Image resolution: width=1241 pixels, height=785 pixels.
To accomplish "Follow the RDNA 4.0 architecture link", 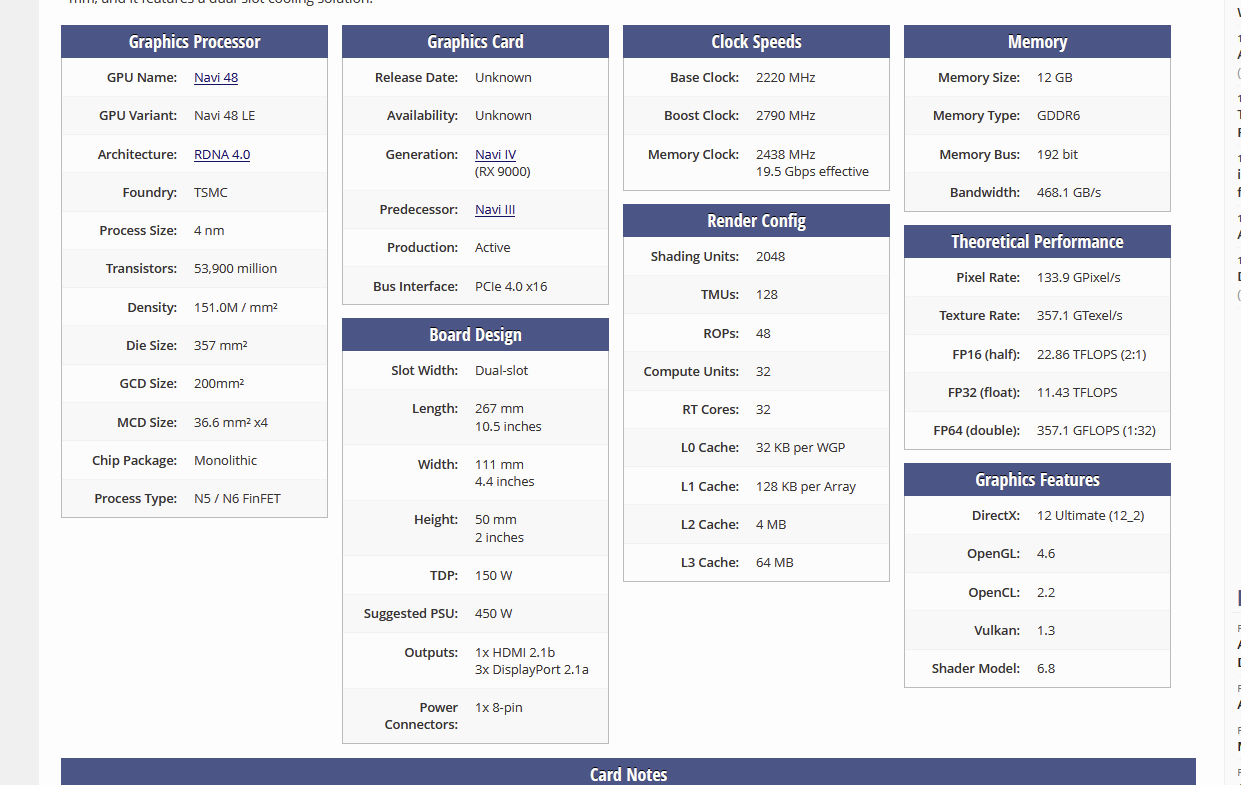I will 222,154.
